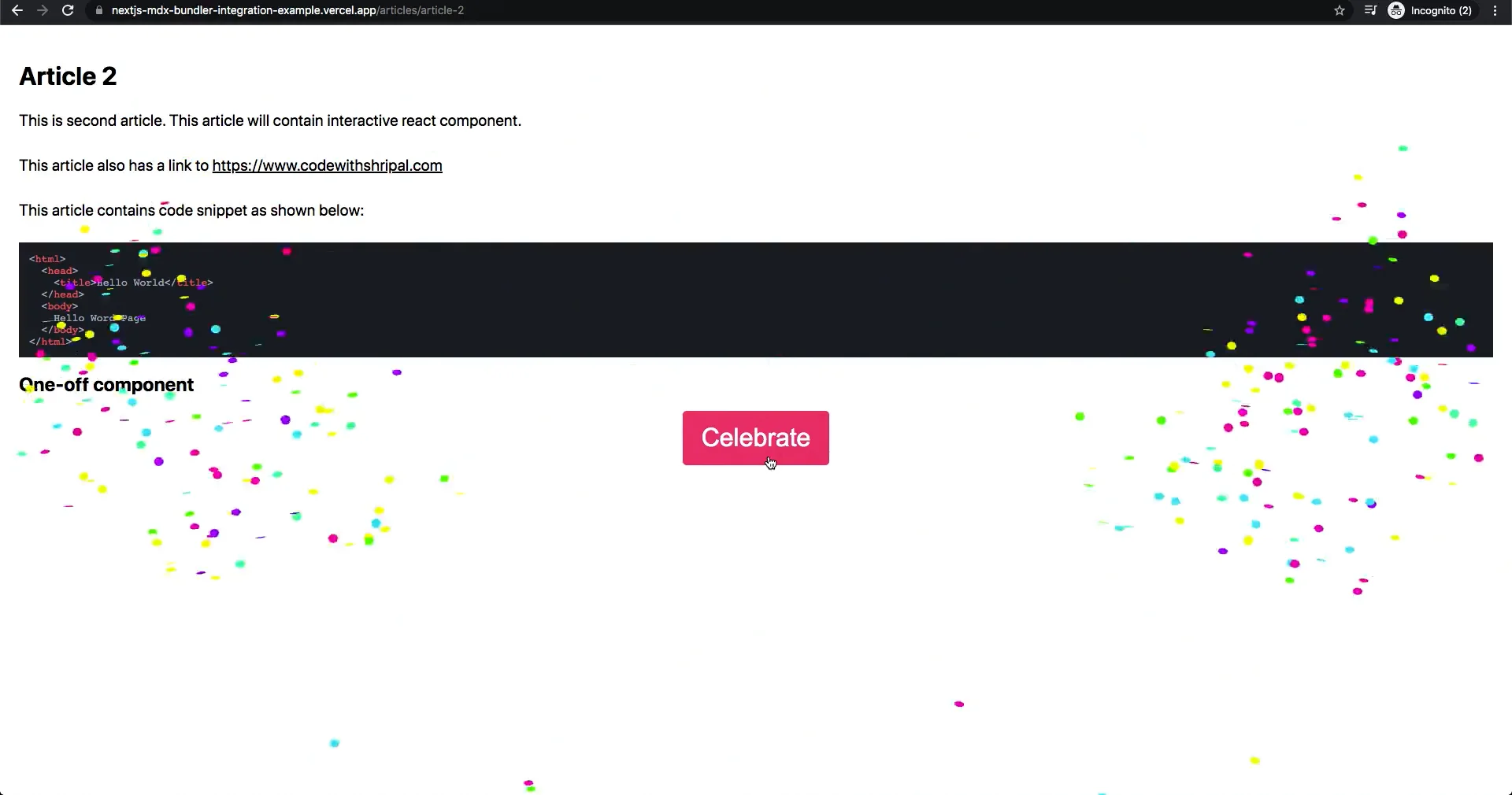Open the link to codewithshripal.com
The height and width of the screenshot is (795, 1512).
(326, 165)
